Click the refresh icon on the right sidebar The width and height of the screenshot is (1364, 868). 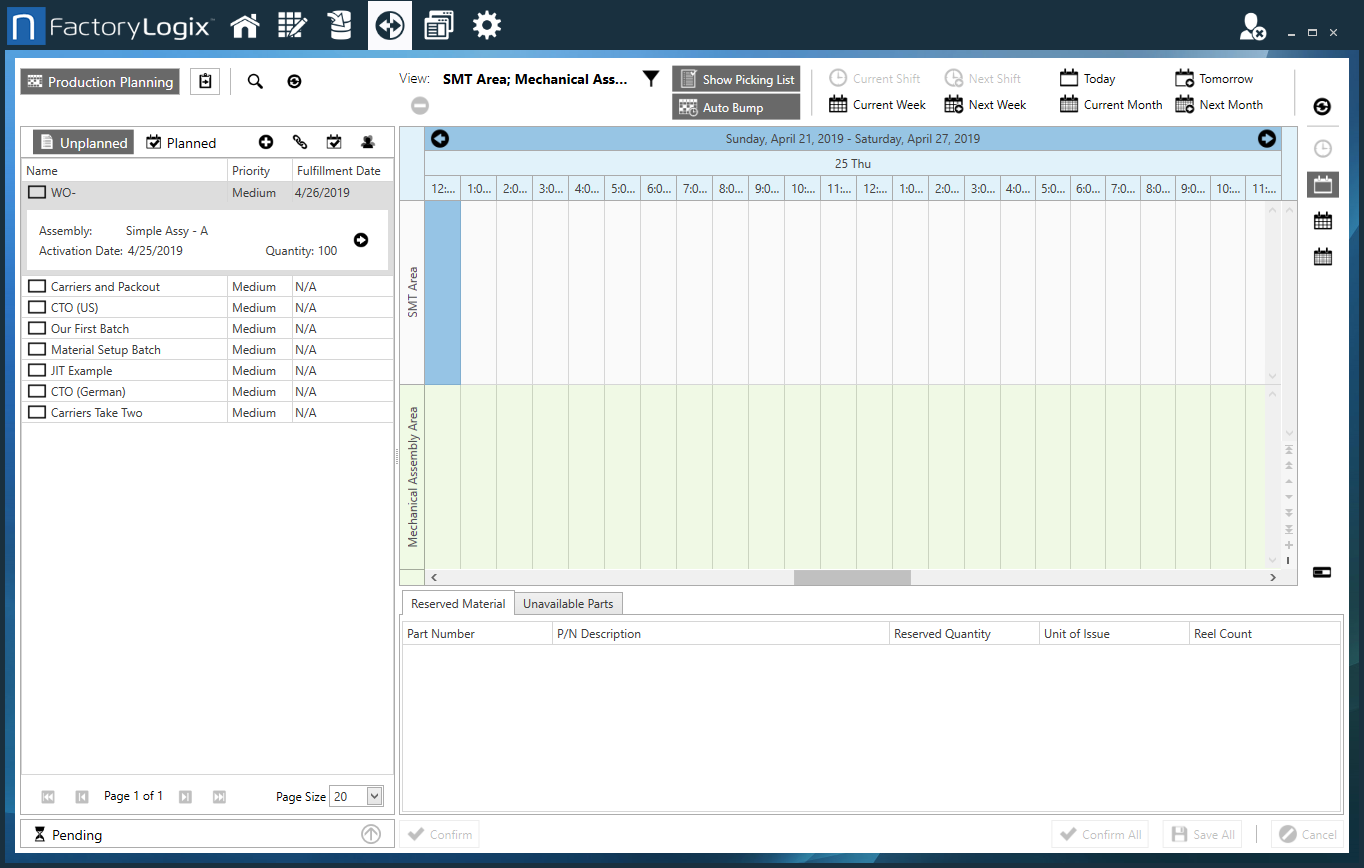(1322, 107)
